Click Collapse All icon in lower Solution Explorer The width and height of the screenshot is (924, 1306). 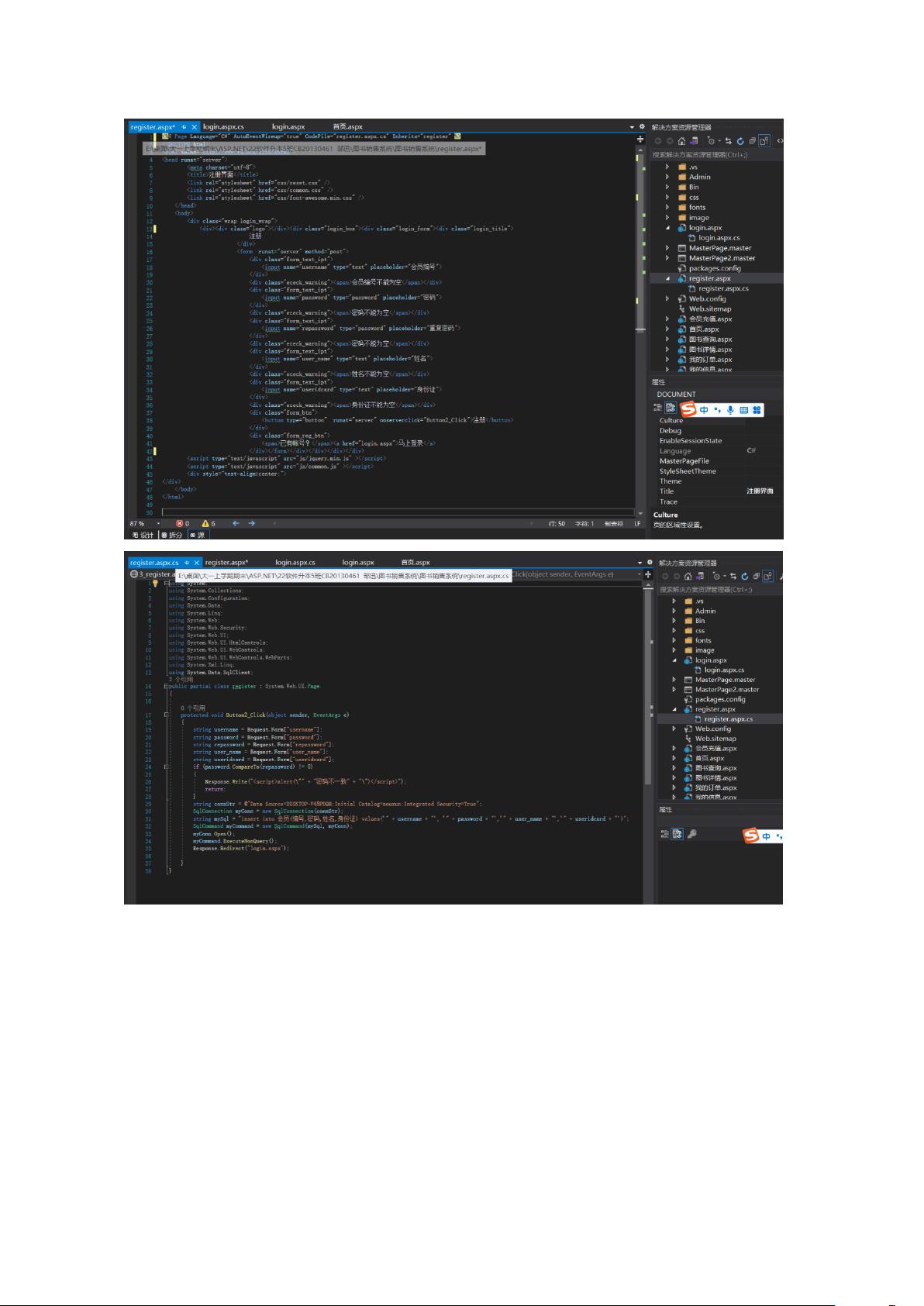tap(756, 576)
